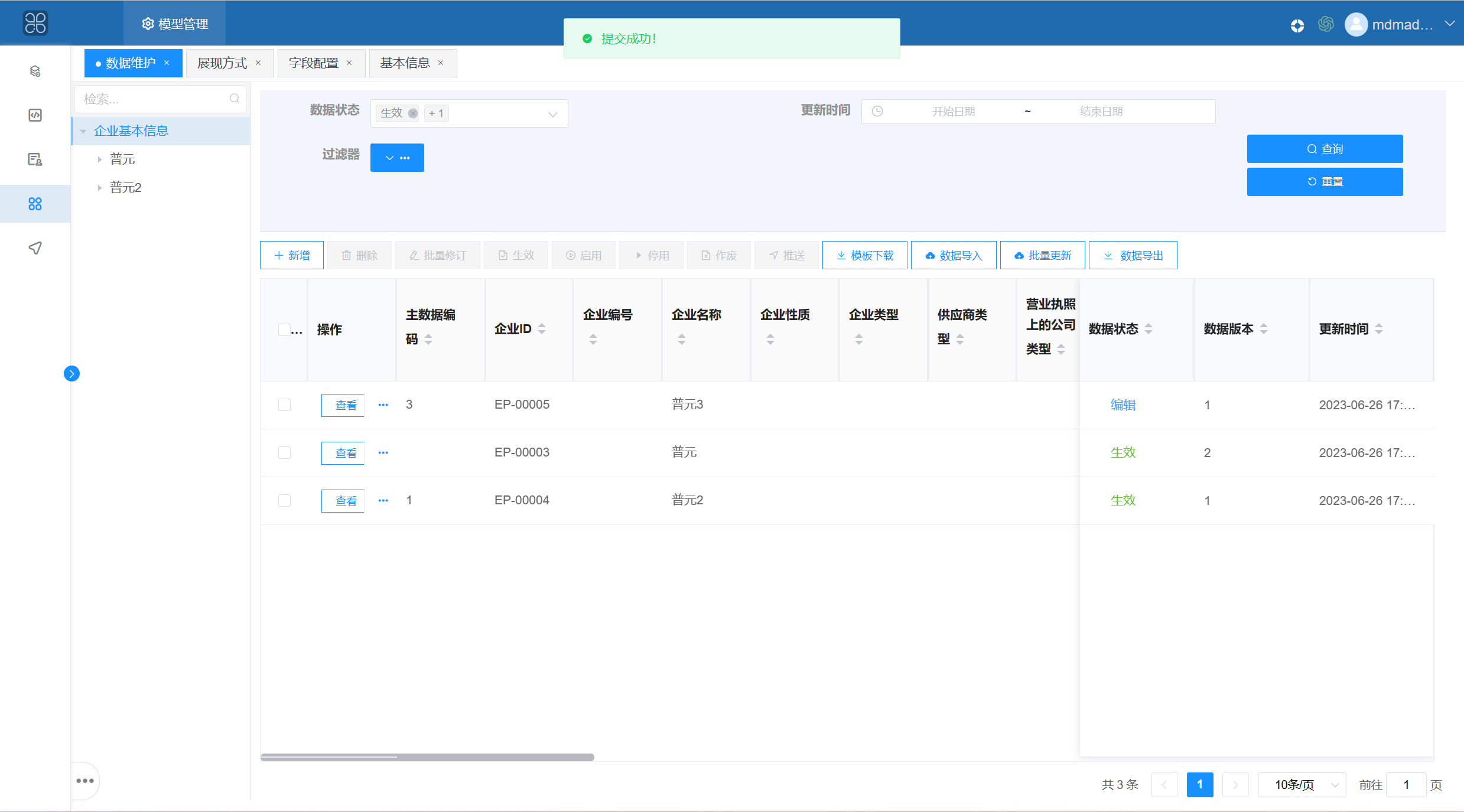Switch to the 数据维护 tab
Viewport: 1464px width, 812px height.
131,63
